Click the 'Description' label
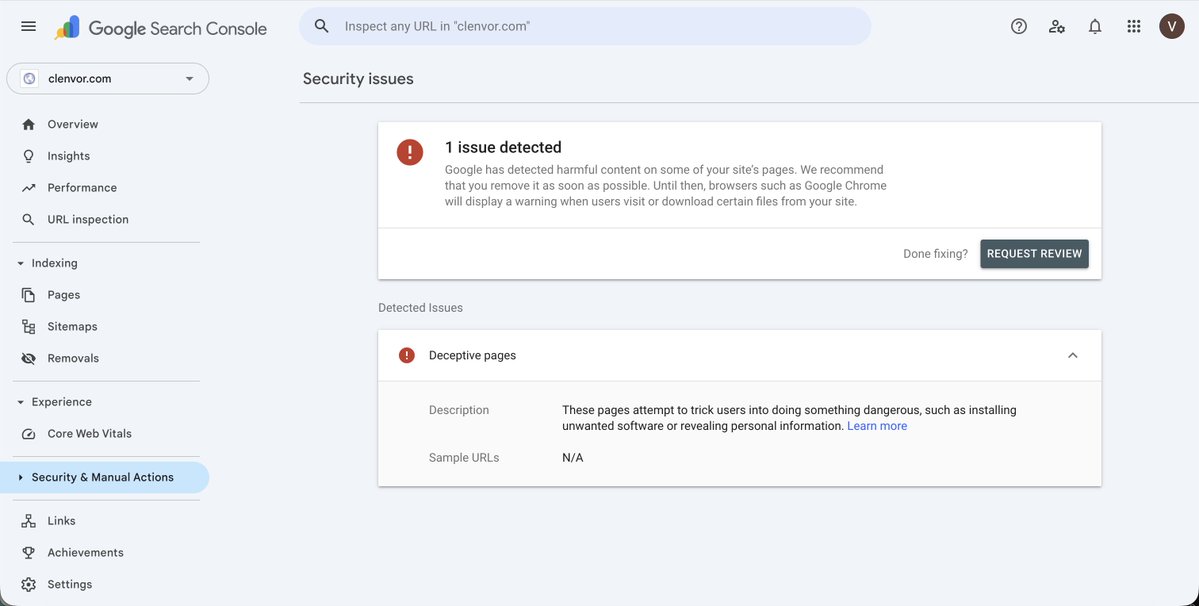The image size is (1199, 606). point(459,410)
